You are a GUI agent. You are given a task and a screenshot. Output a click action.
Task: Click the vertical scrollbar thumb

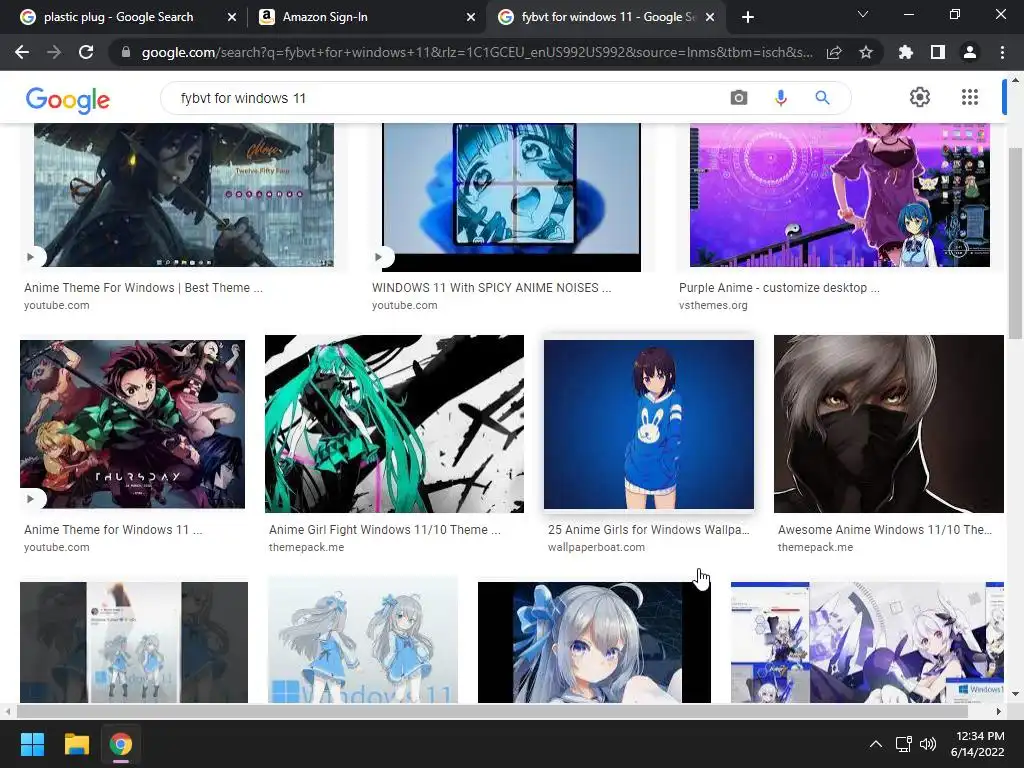(x=1015, y=243)
